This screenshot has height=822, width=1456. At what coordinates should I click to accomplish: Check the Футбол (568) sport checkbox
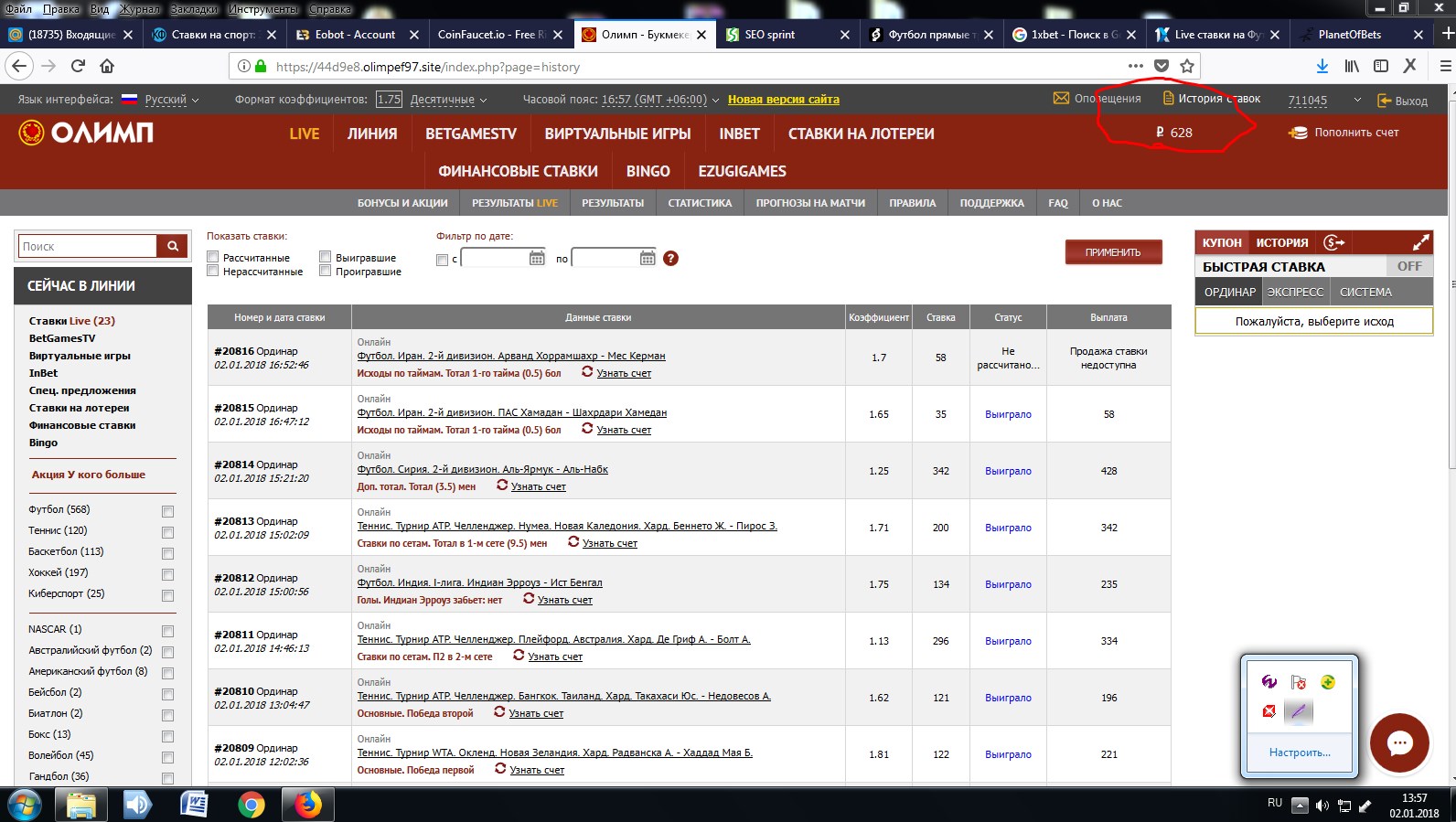click(x=167, y=511)
